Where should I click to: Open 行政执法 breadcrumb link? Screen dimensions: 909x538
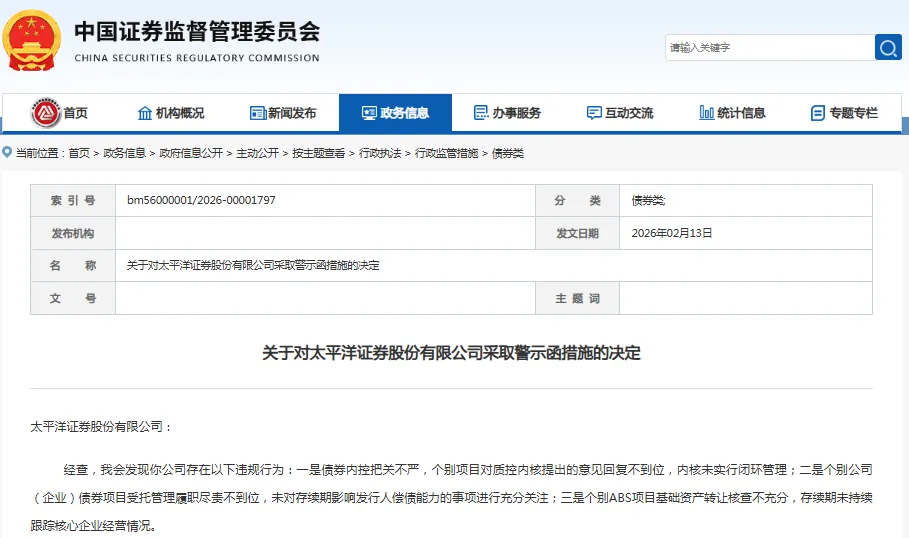coord(380,153)
